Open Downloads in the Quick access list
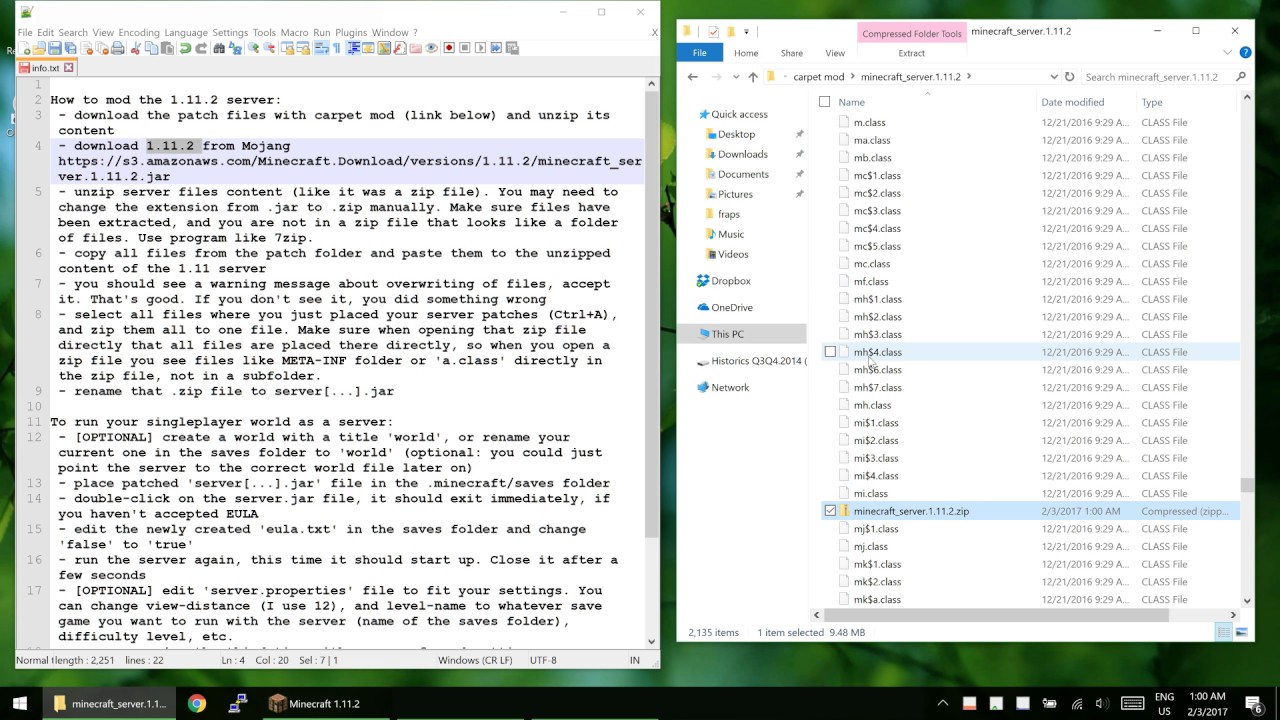This screenshot has width=1280, height=720. pyautogui.click(x=742, y=154)
